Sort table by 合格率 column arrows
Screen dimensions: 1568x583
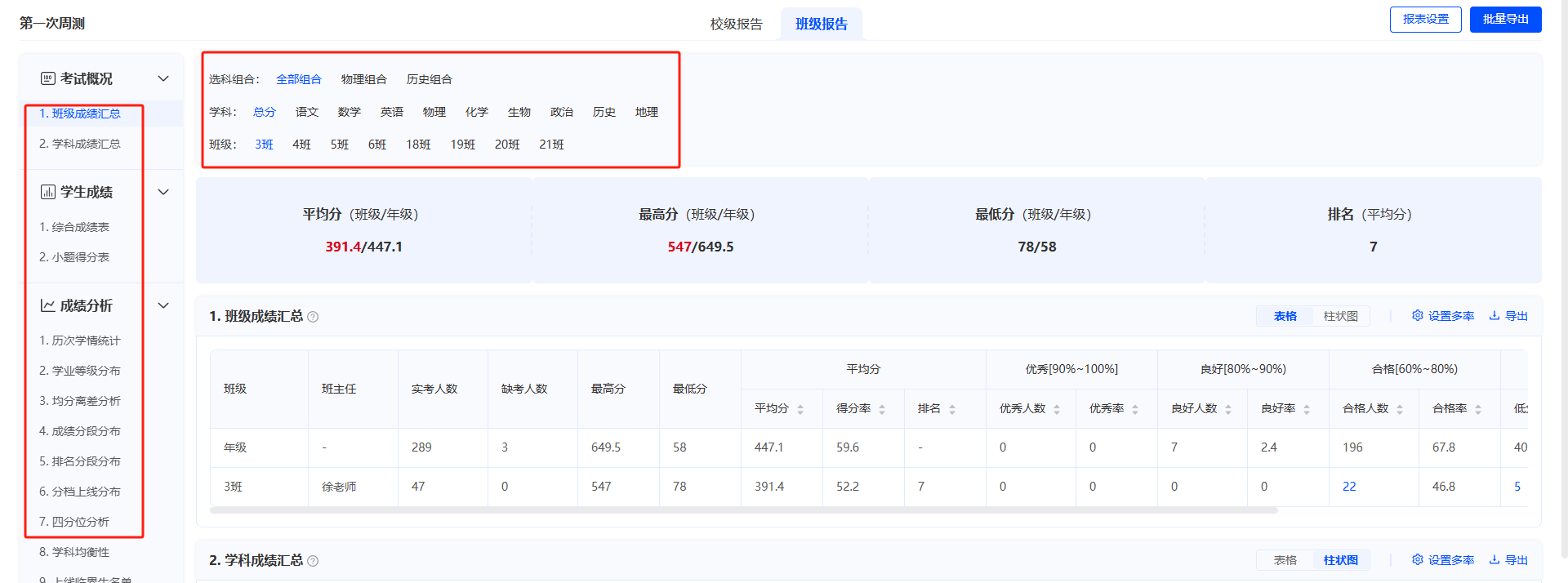pyautogui.click(x=1478, y=409)
